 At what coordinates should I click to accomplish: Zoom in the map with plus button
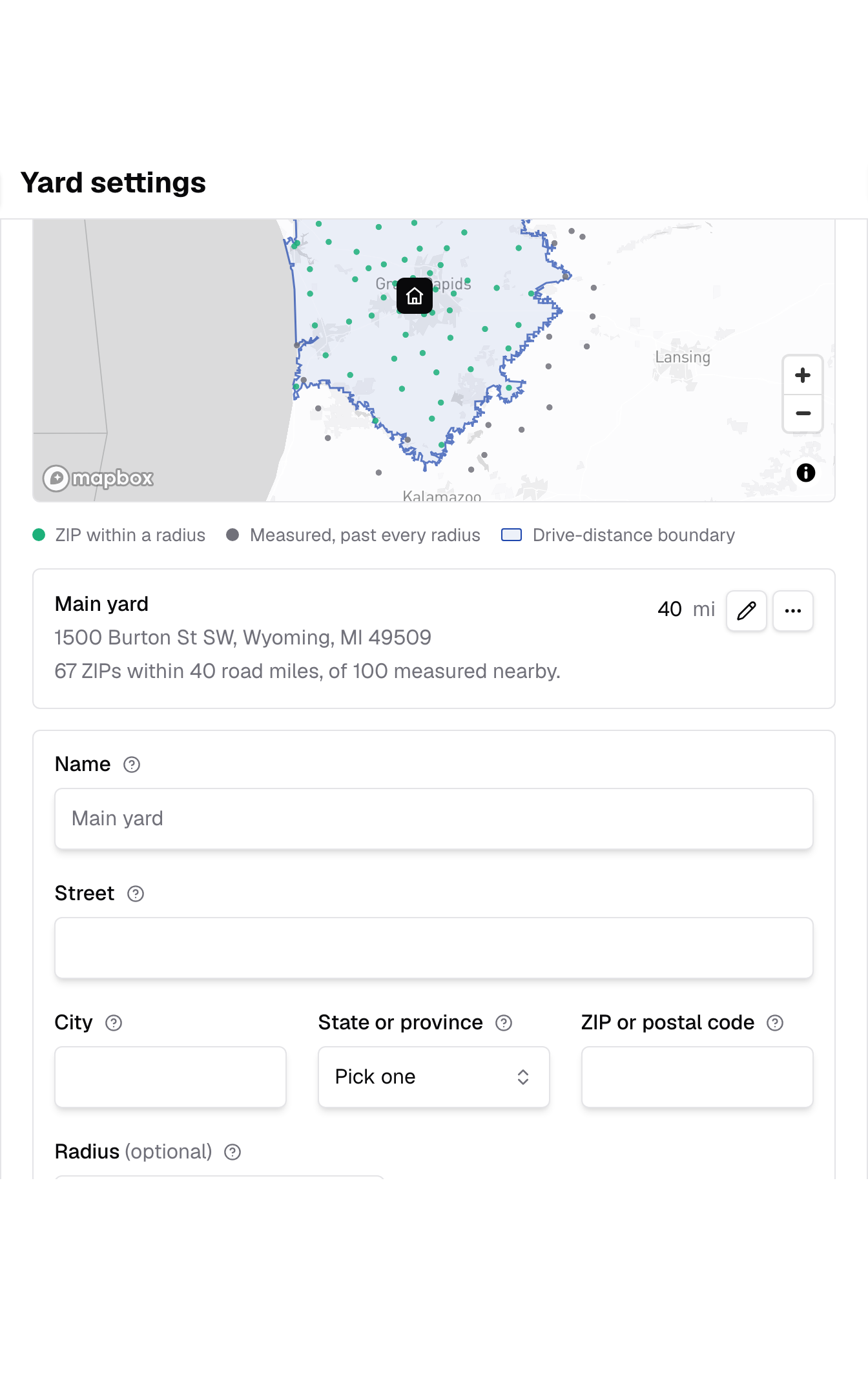point(803,375)
